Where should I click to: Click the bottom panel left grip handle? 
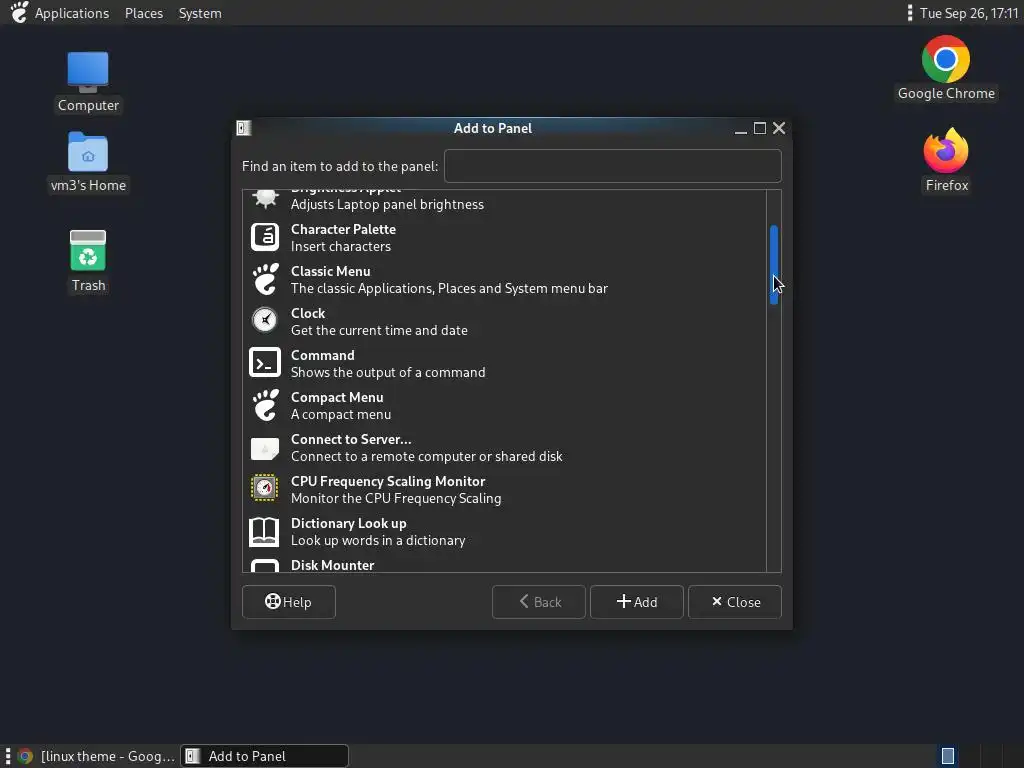click(7, 756)
